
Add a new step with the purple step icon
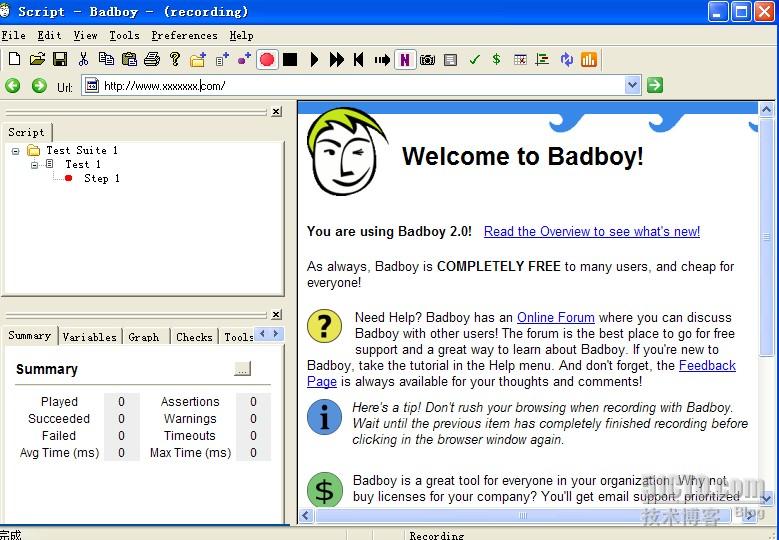click(244, 60)
